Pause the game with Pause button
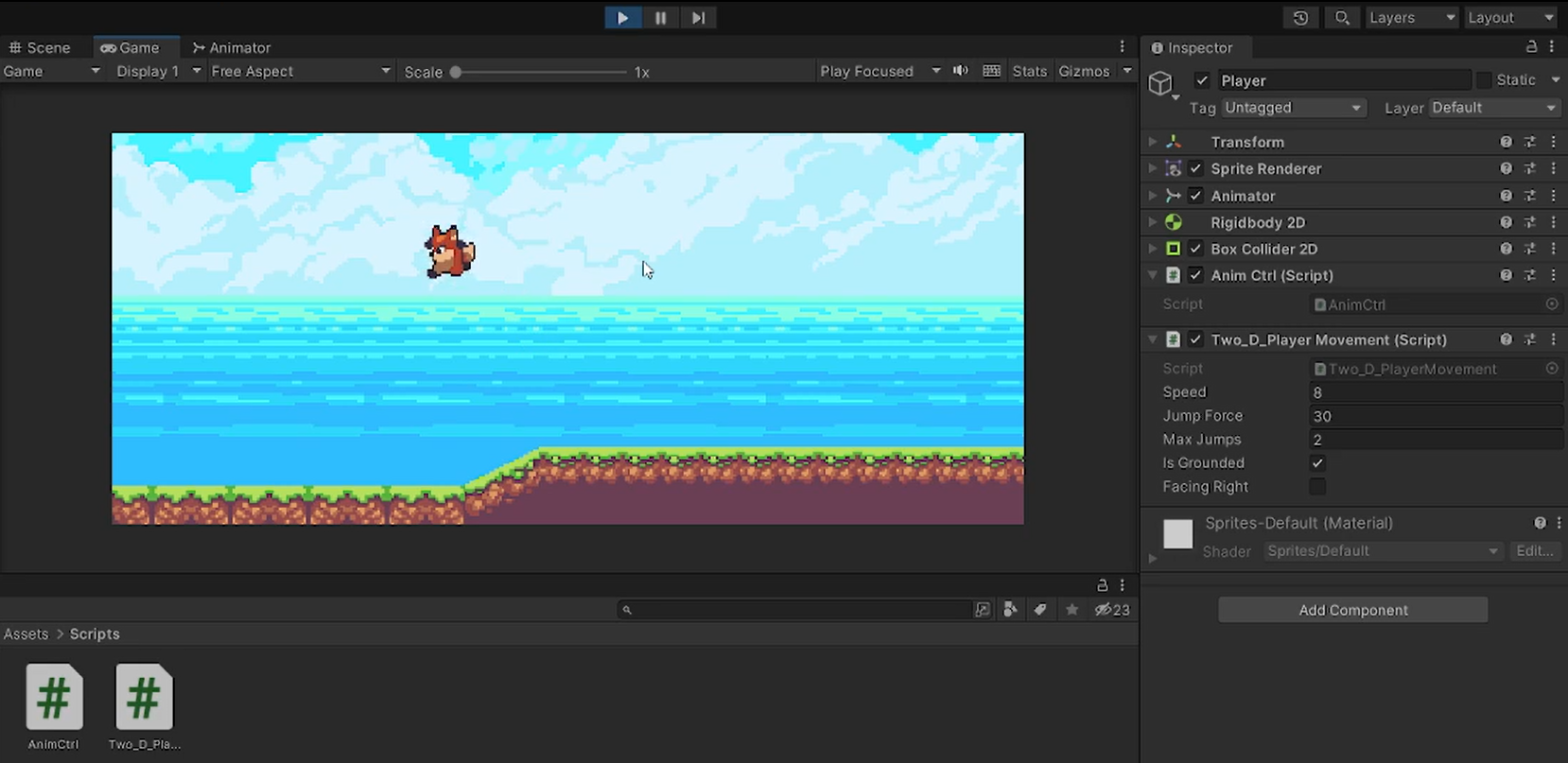 [660, 18]
